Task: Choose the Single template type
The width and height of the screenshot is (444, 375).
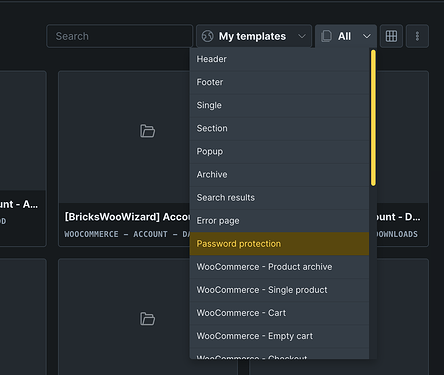Action: 279,105
